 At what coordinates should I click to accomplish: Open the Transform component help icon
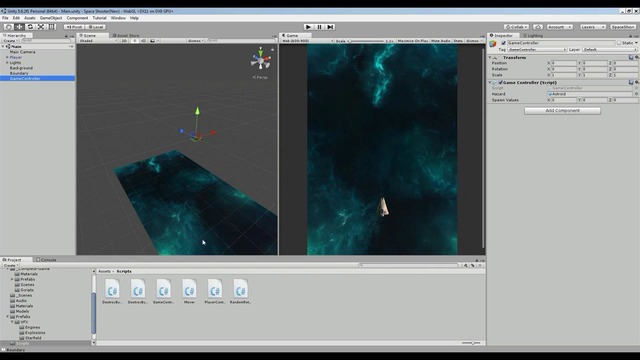[x=631, y=58]
